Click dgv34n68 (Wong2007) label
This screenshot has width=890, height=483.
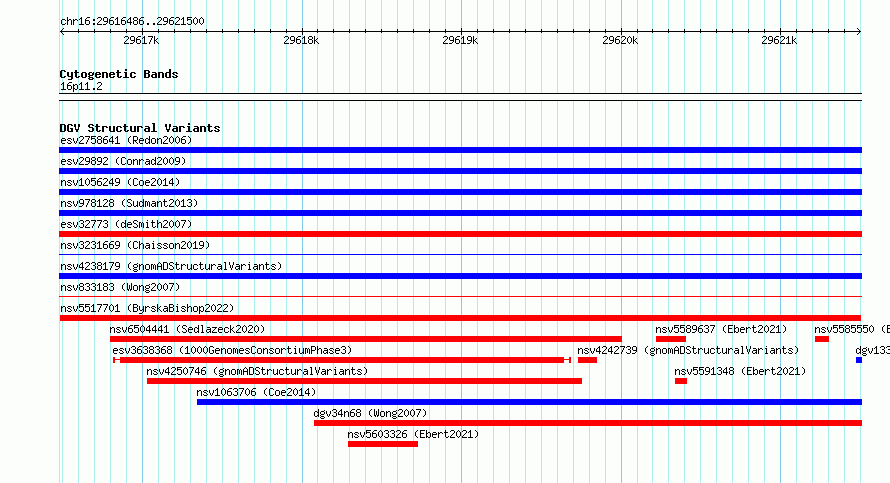[x=370, y=413]
